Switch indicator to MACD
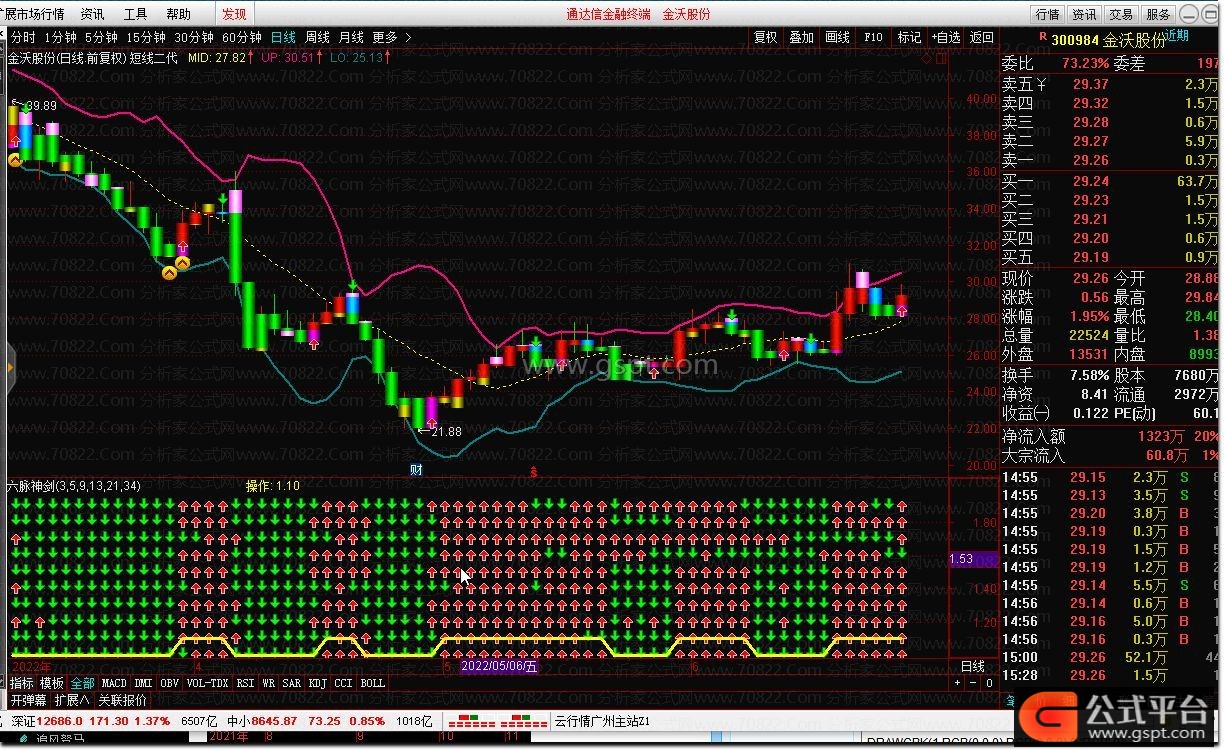This screenshot has width=1224, height=750. tap(114, 683)
